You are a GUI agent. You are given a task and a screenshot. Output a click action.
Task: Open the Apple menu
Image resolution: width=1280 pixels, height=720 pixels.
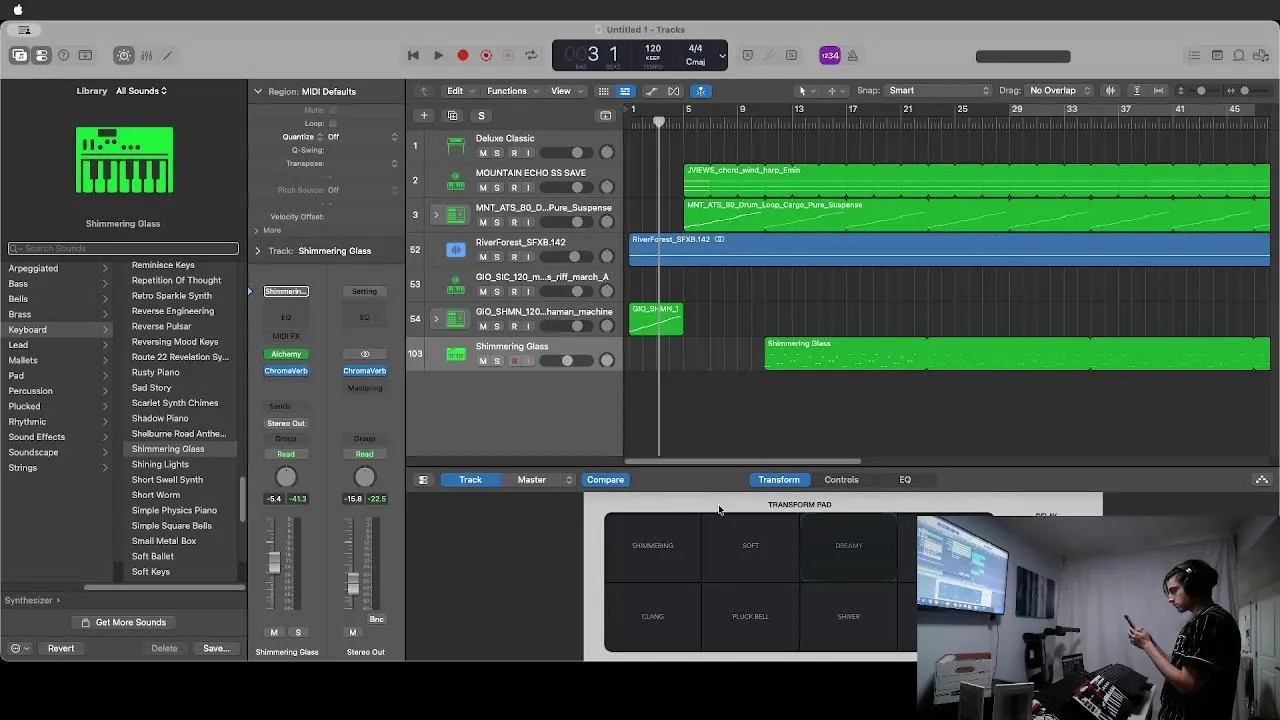[x=18, y=10]
